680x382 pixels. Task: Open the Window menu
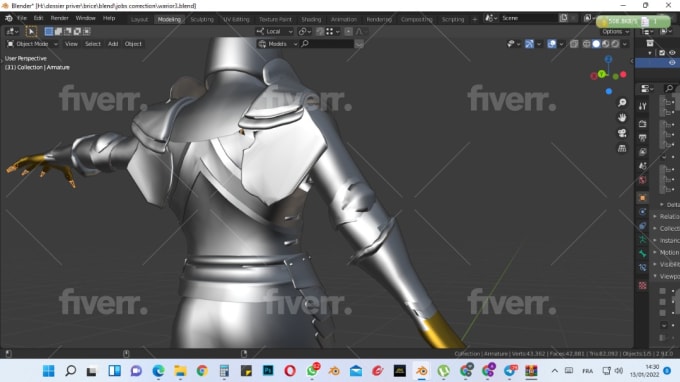[85, 18]
